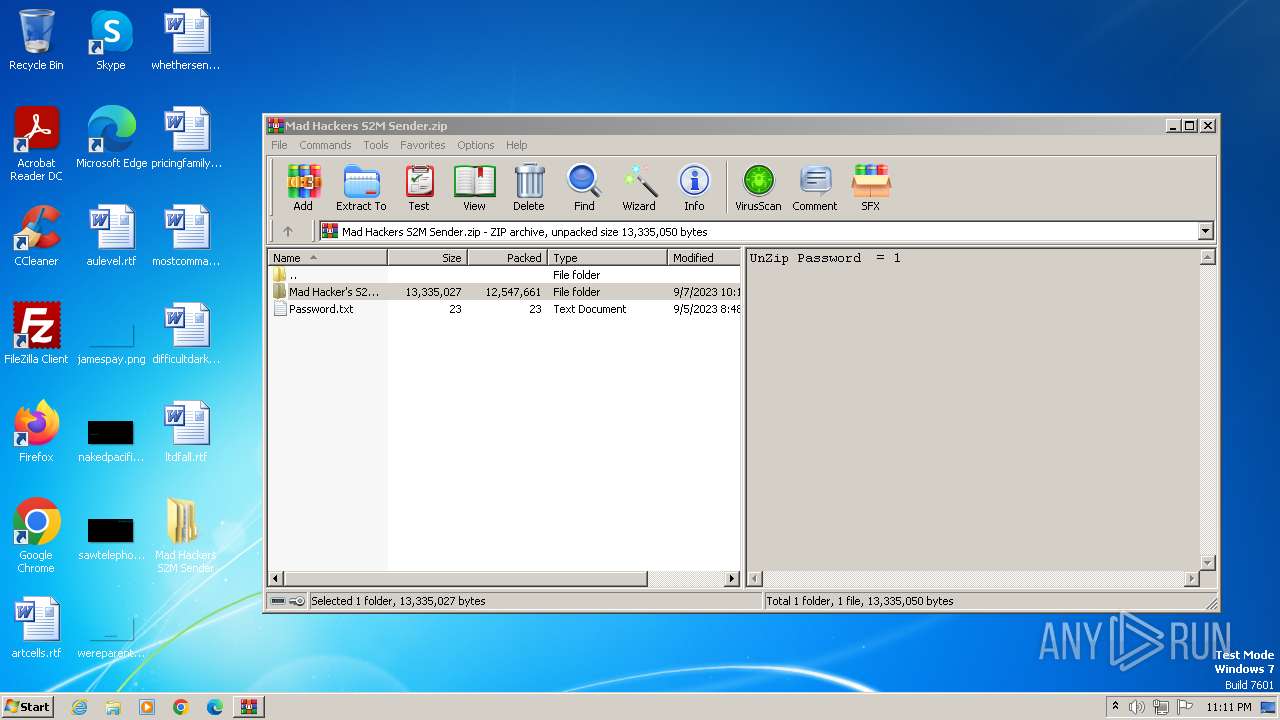Click the Extract To toolbar icon
Viewport: 1280px width, 720px height.
[x=361, y=188]
